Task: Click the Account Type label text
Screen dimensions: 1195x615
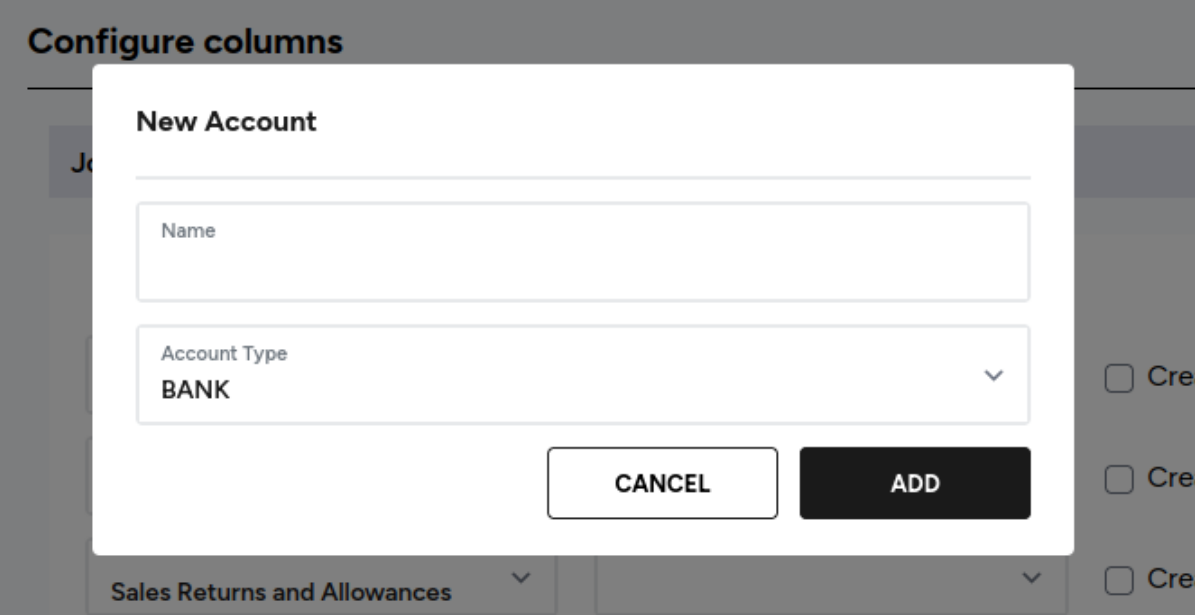Action: coord(224,354)
